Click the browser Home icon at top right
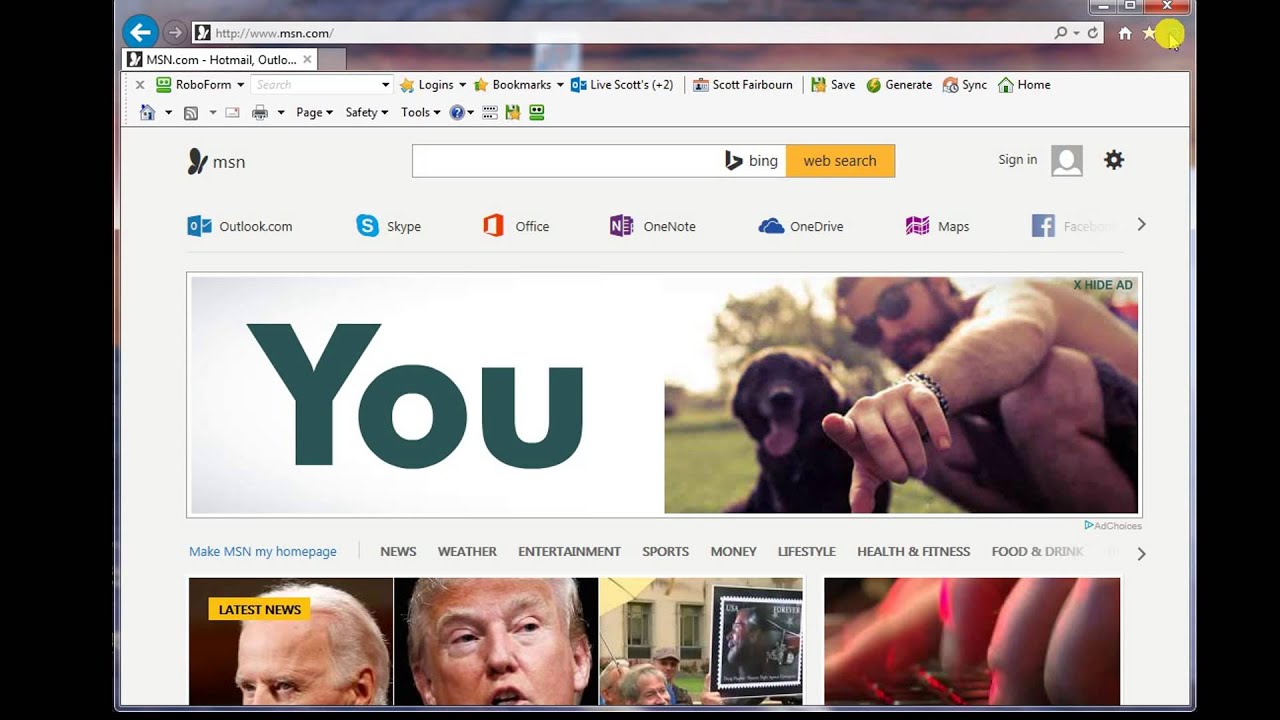Viewport: 1280px width, 720px height. (x=1125, y=33)
